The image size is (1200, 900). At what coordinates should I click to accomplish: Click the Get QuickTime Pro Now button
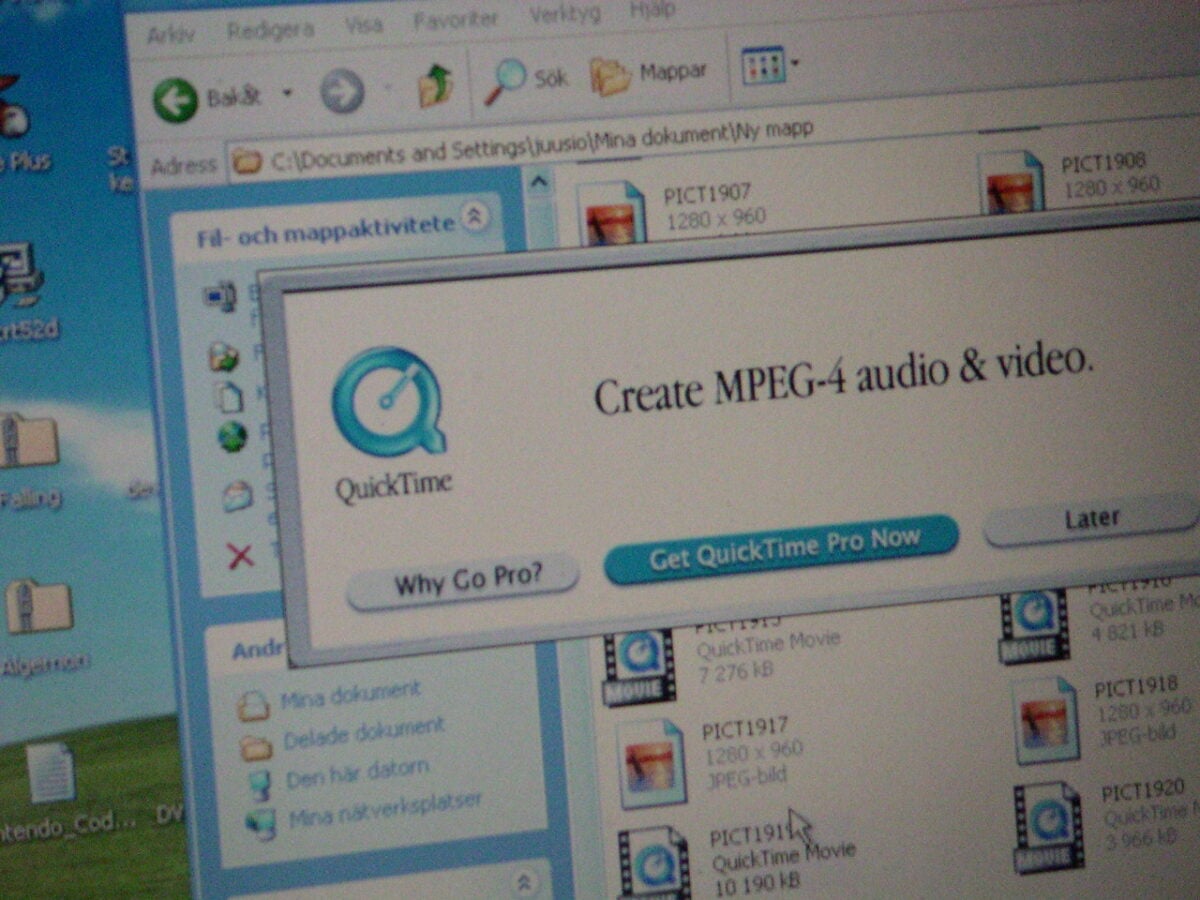point(782,549)
